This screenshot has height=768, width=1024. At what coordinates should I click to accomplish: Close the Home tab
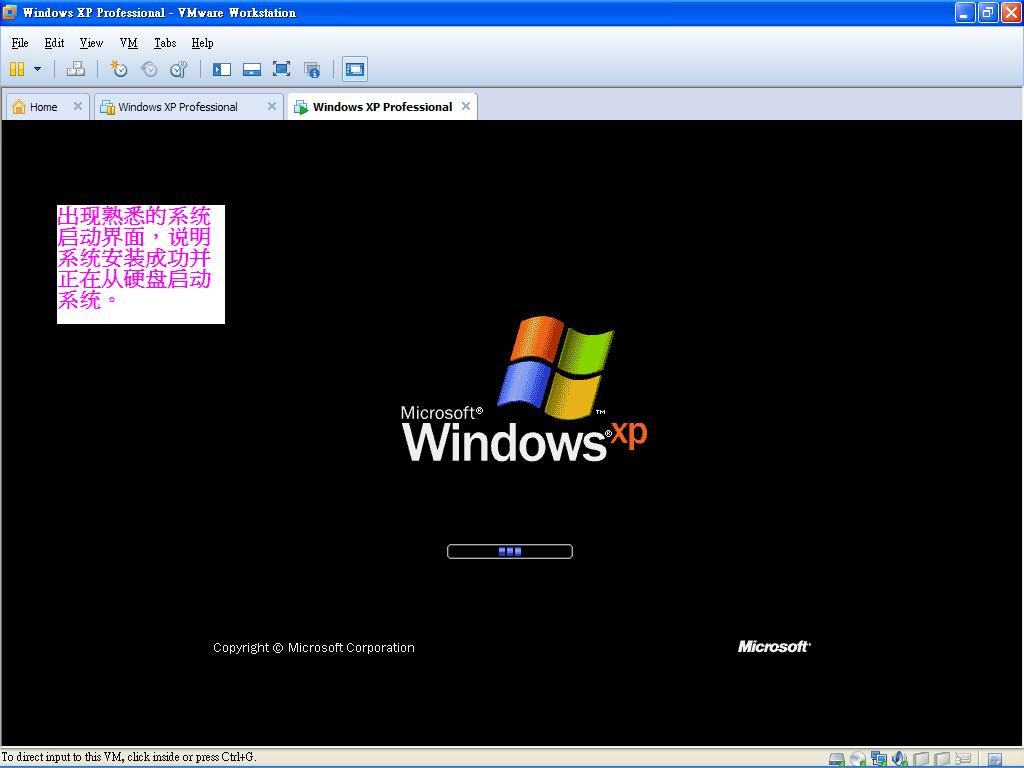point(78,106)
